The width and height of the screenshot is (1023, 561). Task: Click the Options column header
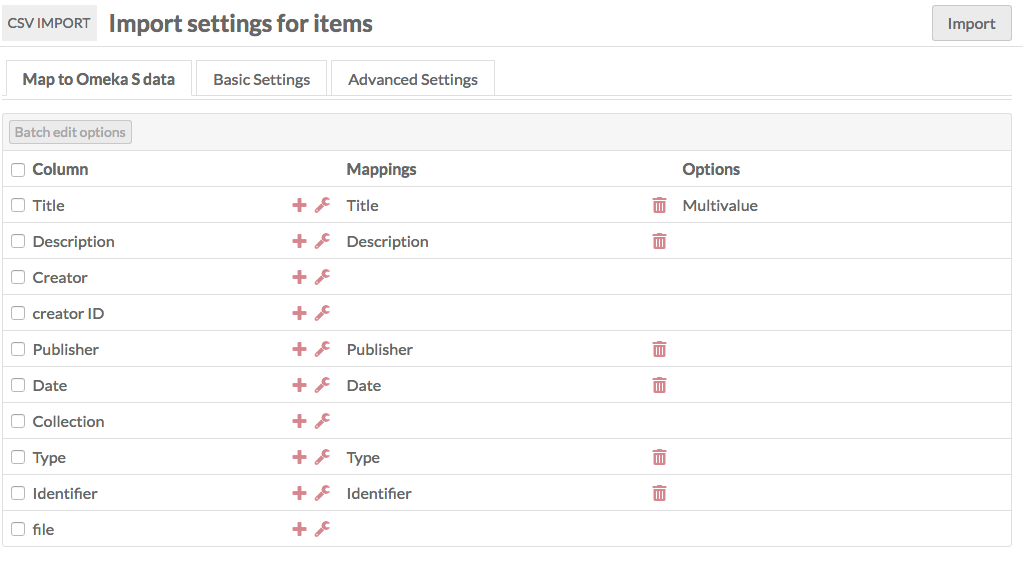pyautogui.click(x=711, y=170)
